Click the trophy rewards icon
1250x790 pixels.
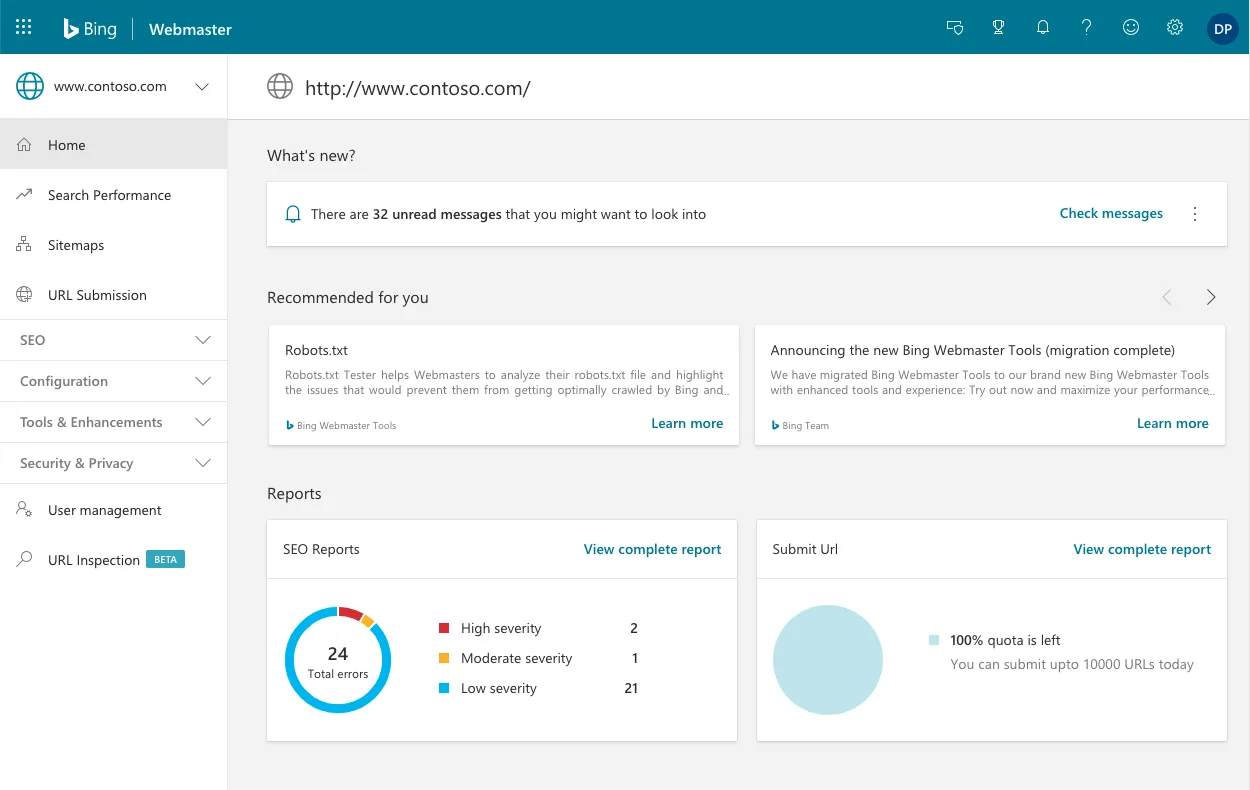coord(998,28)
